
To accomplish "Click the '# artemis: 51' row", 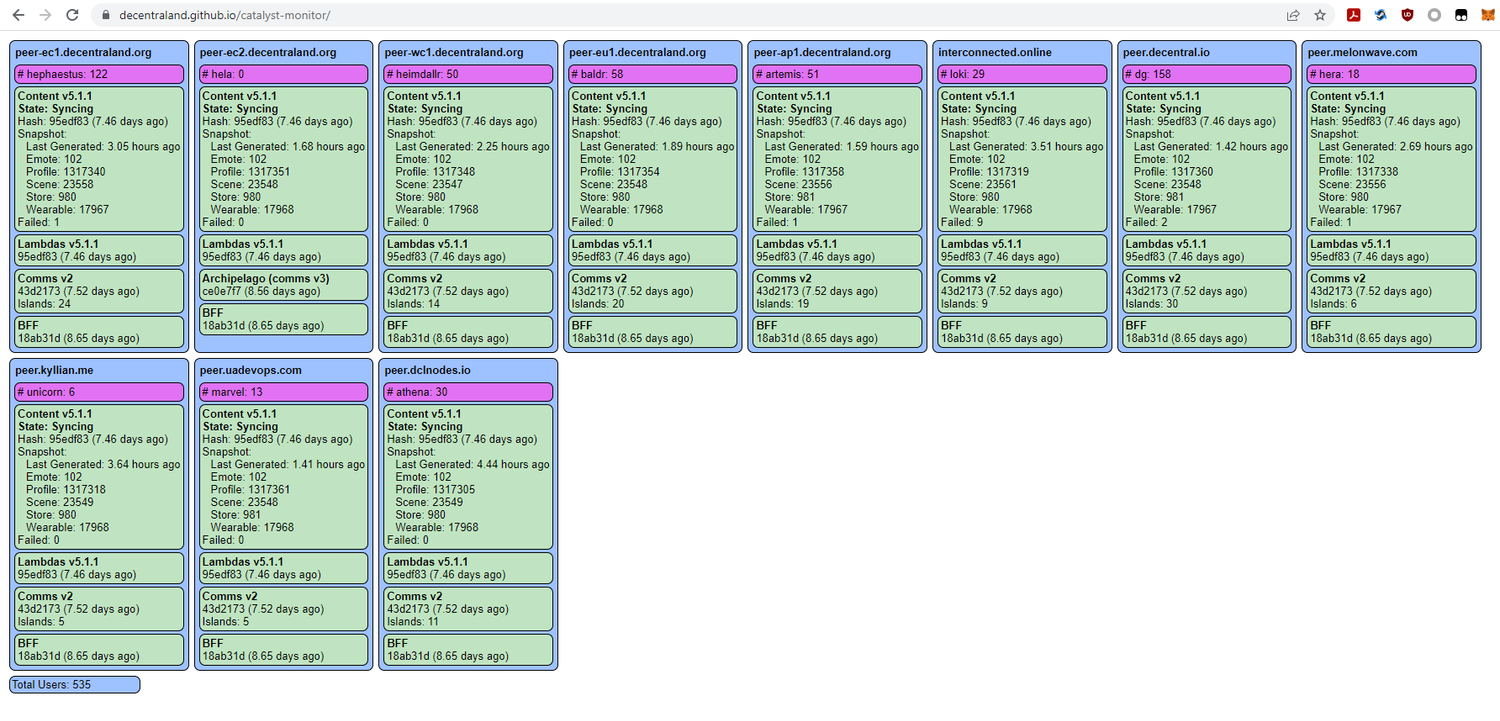I will pos(838,74).
